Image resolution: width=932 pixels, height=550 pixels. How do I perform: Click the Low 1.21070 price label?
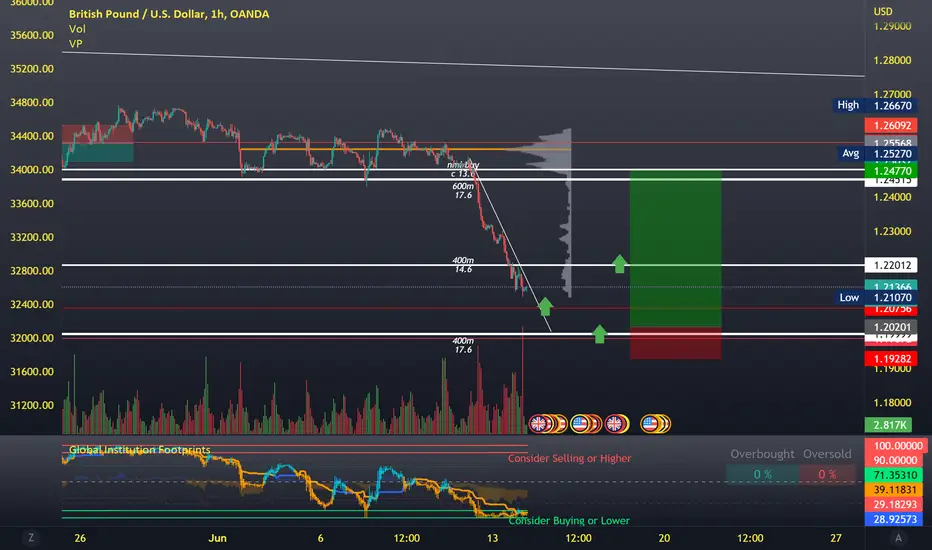point(877,297)
